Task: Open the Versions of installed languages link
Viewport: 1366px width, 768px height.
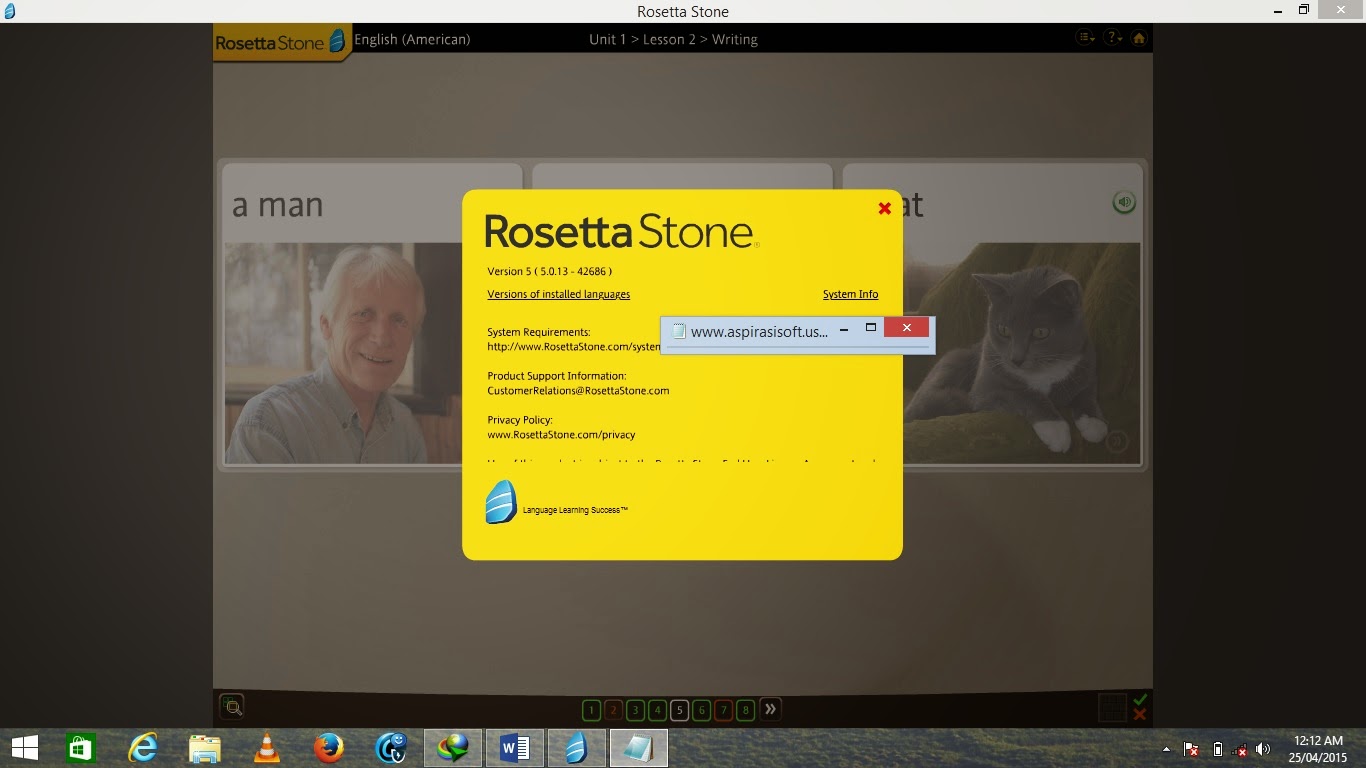Action: coord(558,294)
